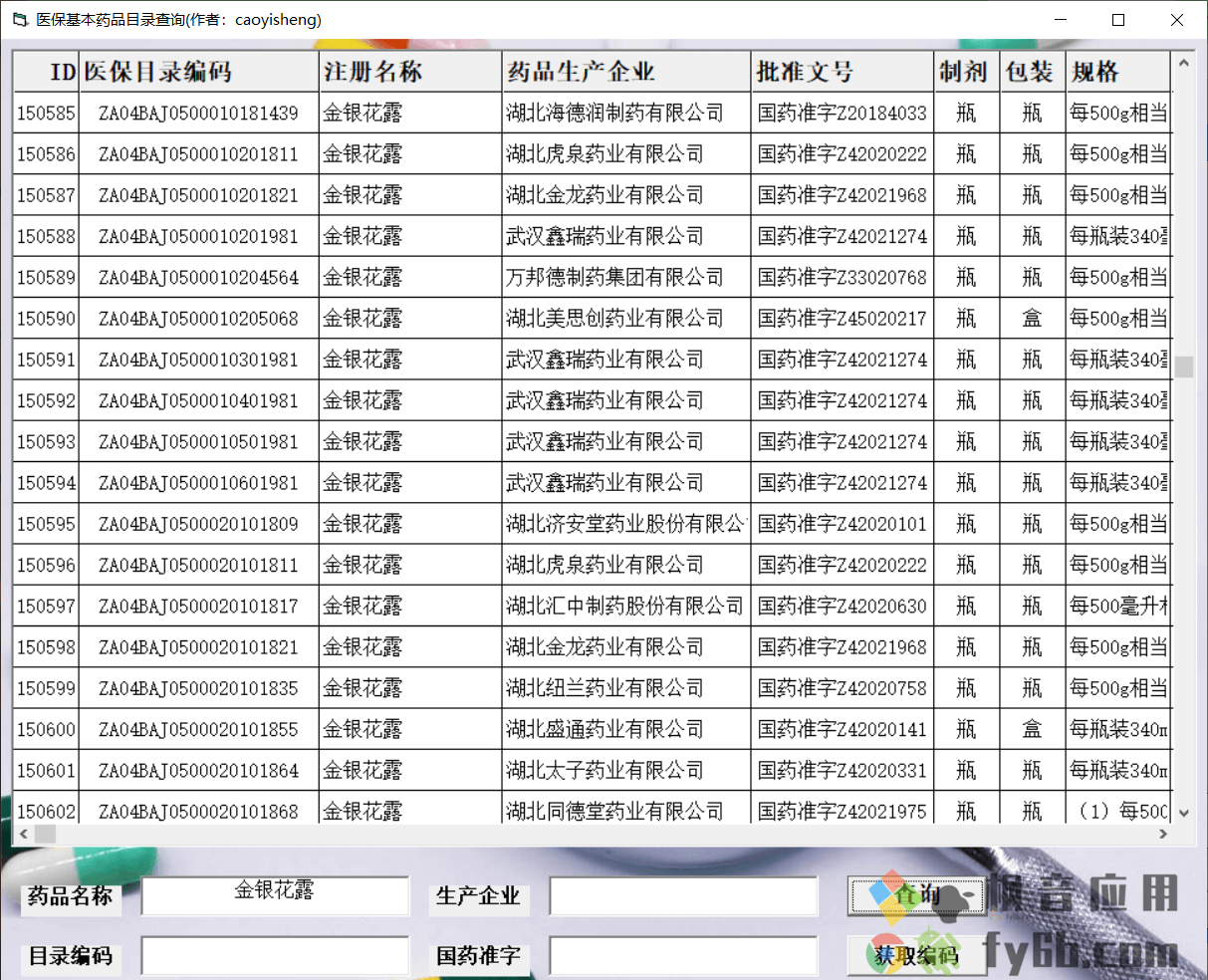Click the 盒 packaging cell in row 150590
The width and height of the screenshot is (1208, 980).
pyautogui.click(x=1032, y=319)
